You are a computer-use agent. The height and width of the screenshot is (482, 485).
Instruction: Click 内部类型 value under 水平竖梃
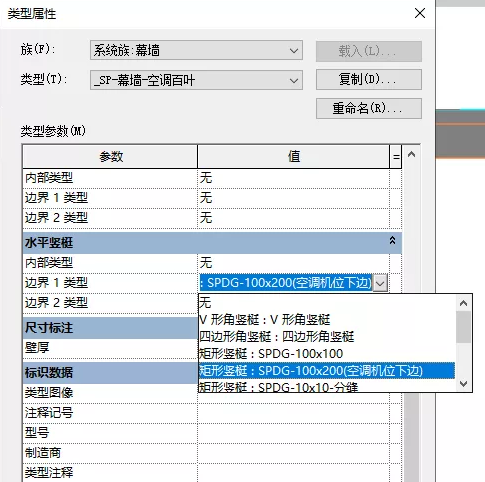[x=293, y=263]
